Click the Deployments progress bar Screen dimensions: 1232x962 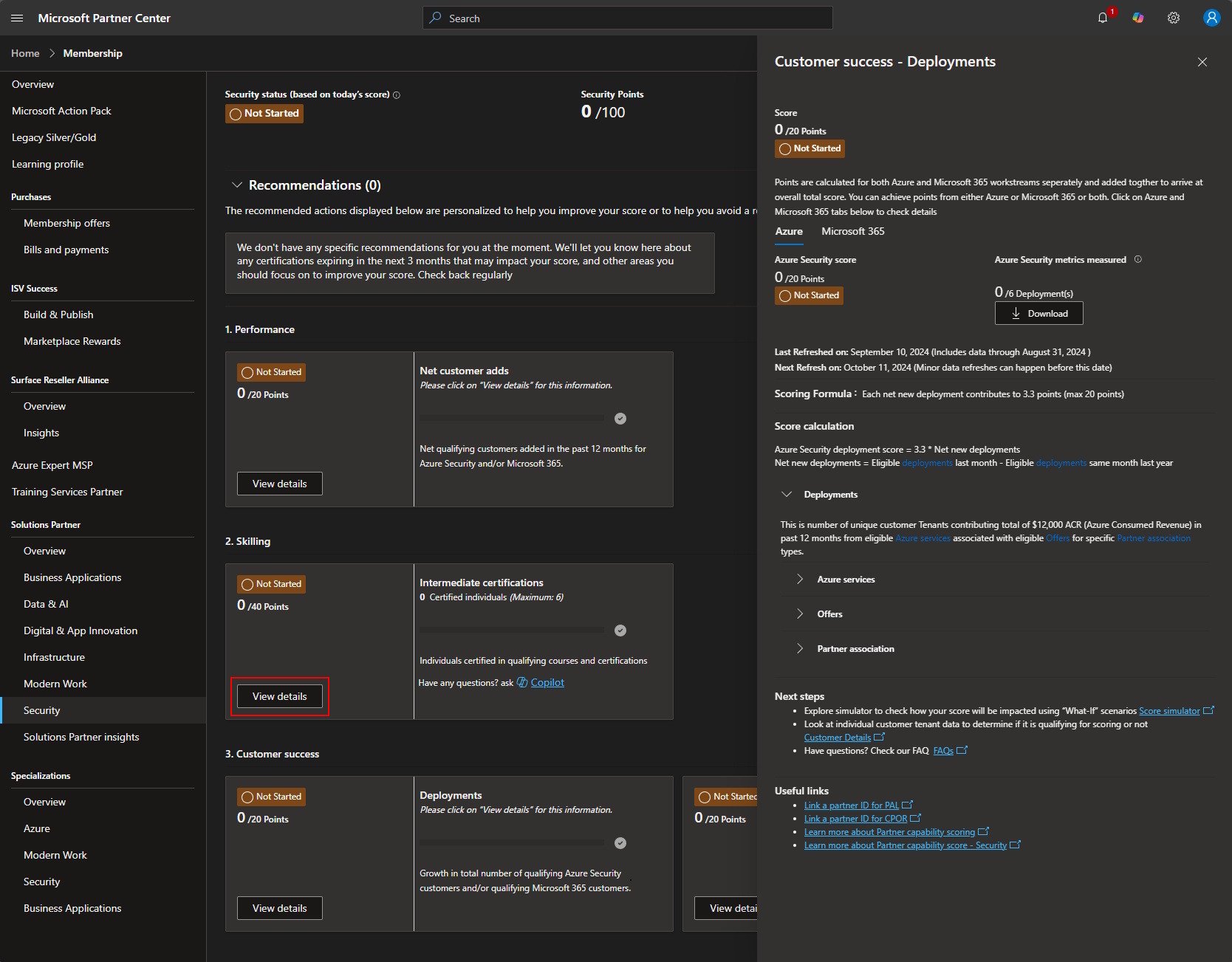[512, 843]
